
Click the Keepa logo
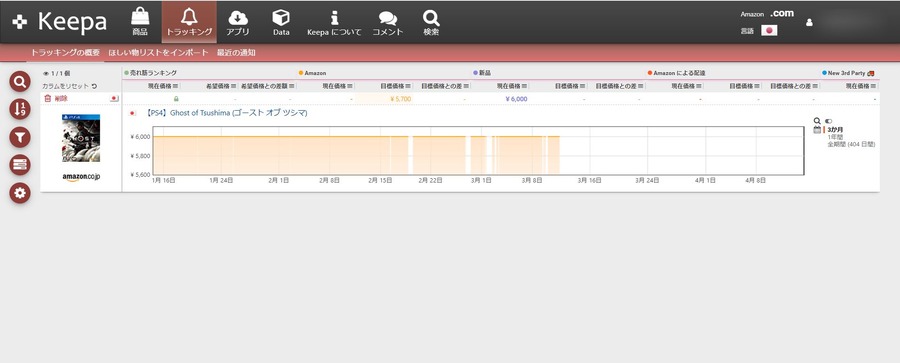coord(60,22)
